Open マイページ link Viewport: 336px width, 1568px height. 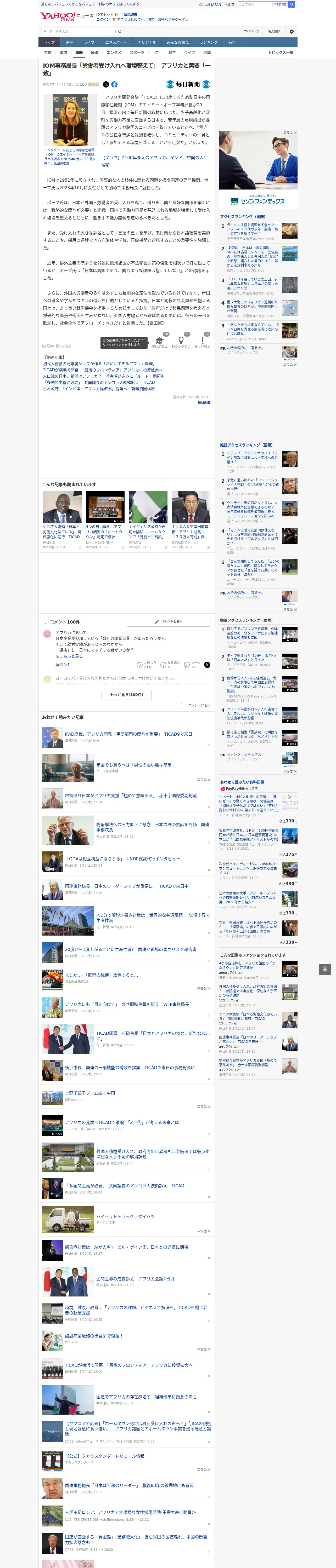251,31
